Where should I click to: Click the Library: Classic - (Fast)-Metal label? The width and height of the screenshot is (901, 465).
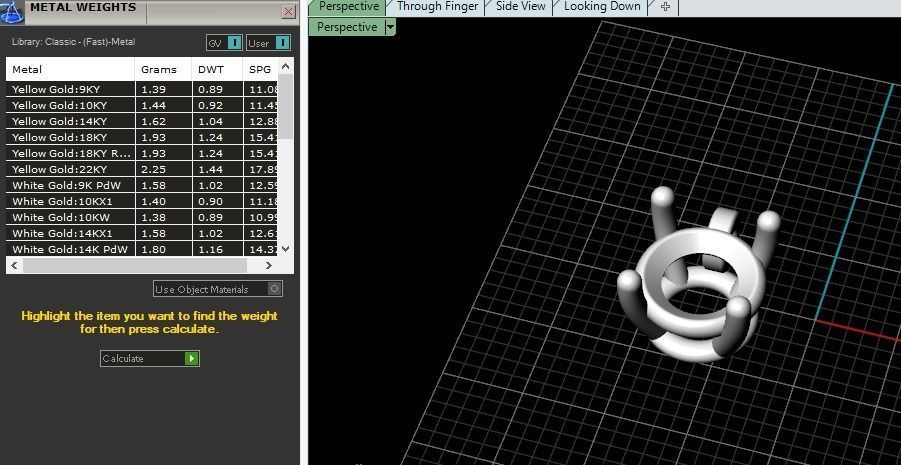tap(74, 42)
